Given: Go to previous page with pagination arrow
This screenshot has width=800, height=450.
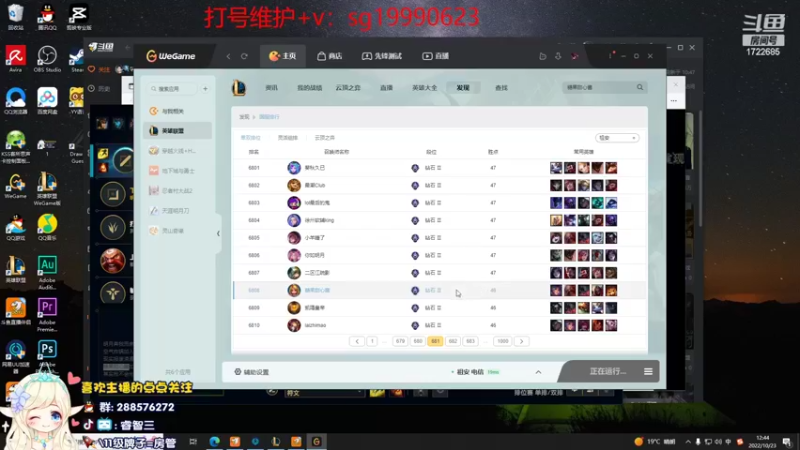Looking at the screenshot, I should pos(357,341).
